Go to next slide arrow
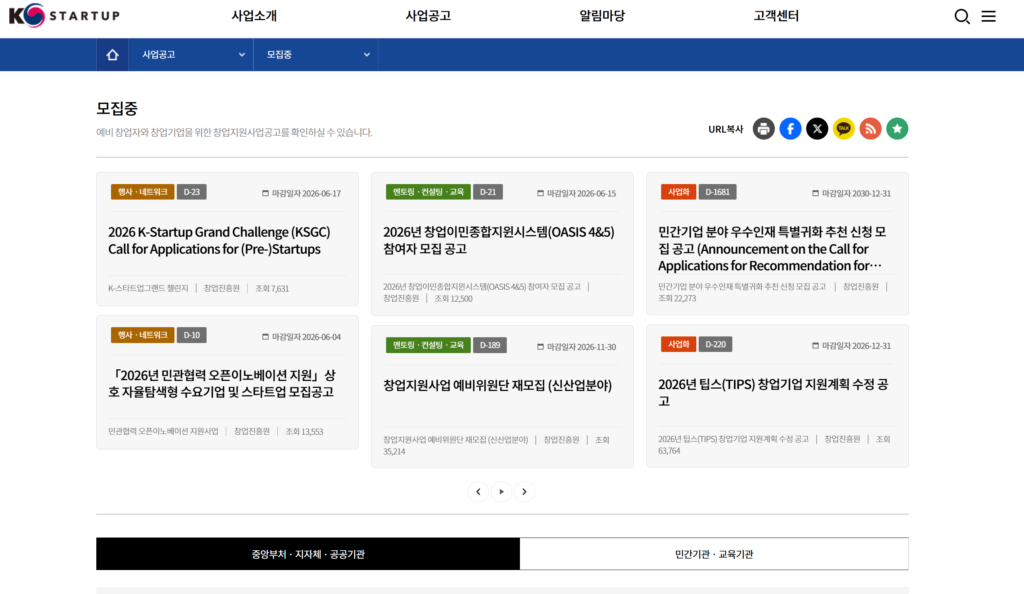Viewport: 1024px width, 594px height. pyautogui.click(x=524, y=492)
